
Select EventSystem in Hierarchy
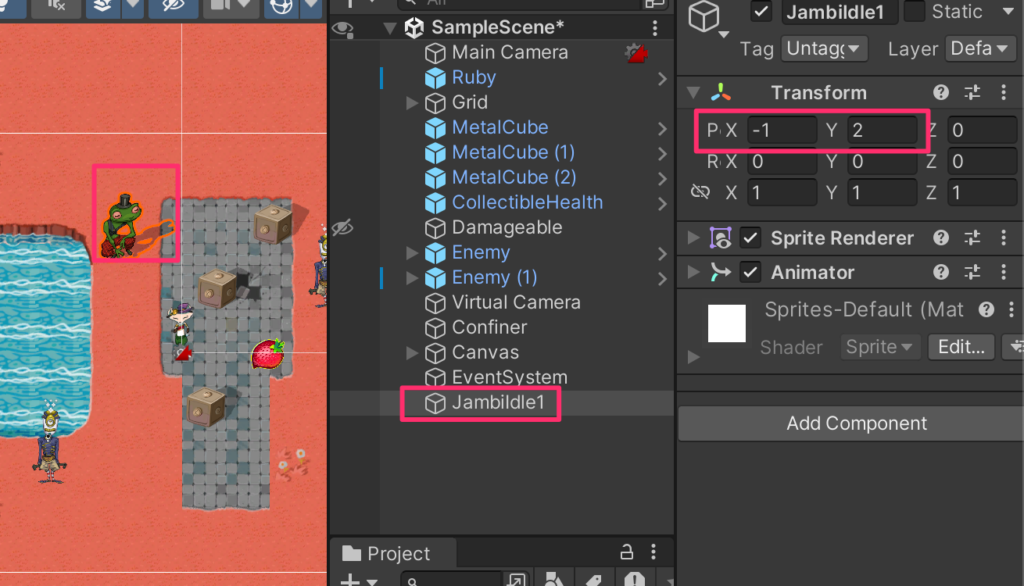pos(509,378)
